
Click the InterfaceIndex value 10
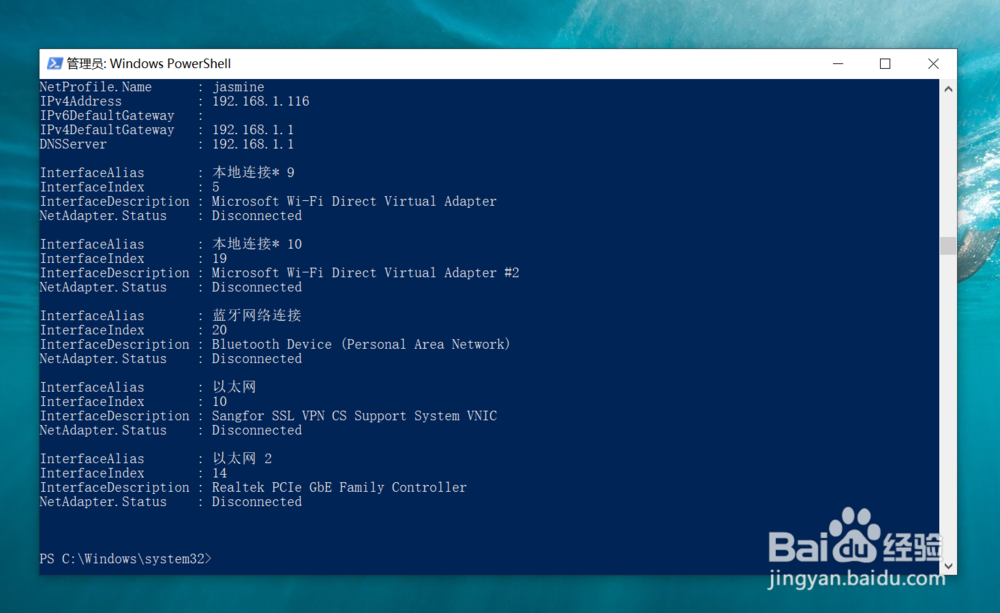coord(219,401)
